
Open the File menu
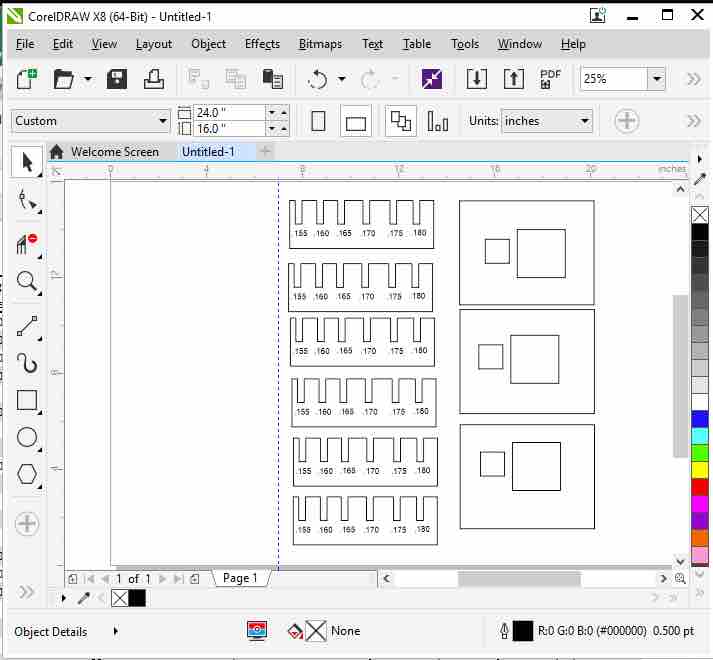pyautogui.click(x=25, y=44)
